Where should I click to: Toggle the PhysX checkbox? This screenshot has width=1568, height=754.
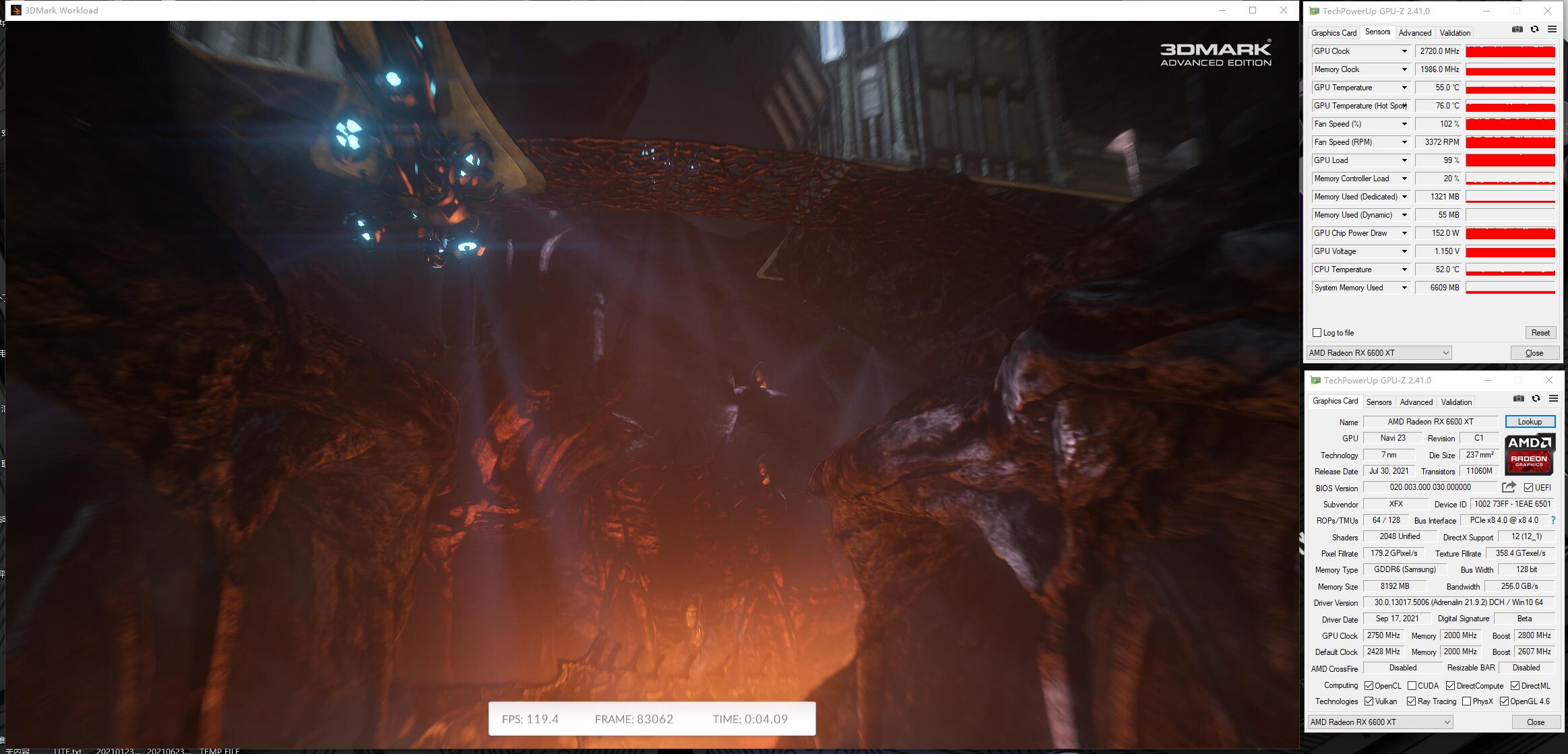[1466, 701]
